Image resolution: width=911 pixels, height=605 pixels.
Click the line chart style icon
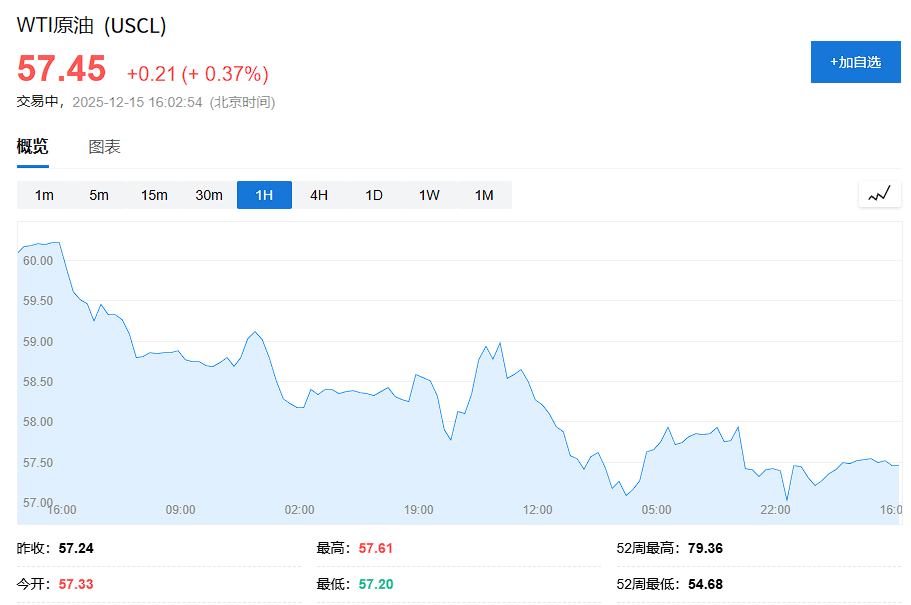[x=878, y=194]
